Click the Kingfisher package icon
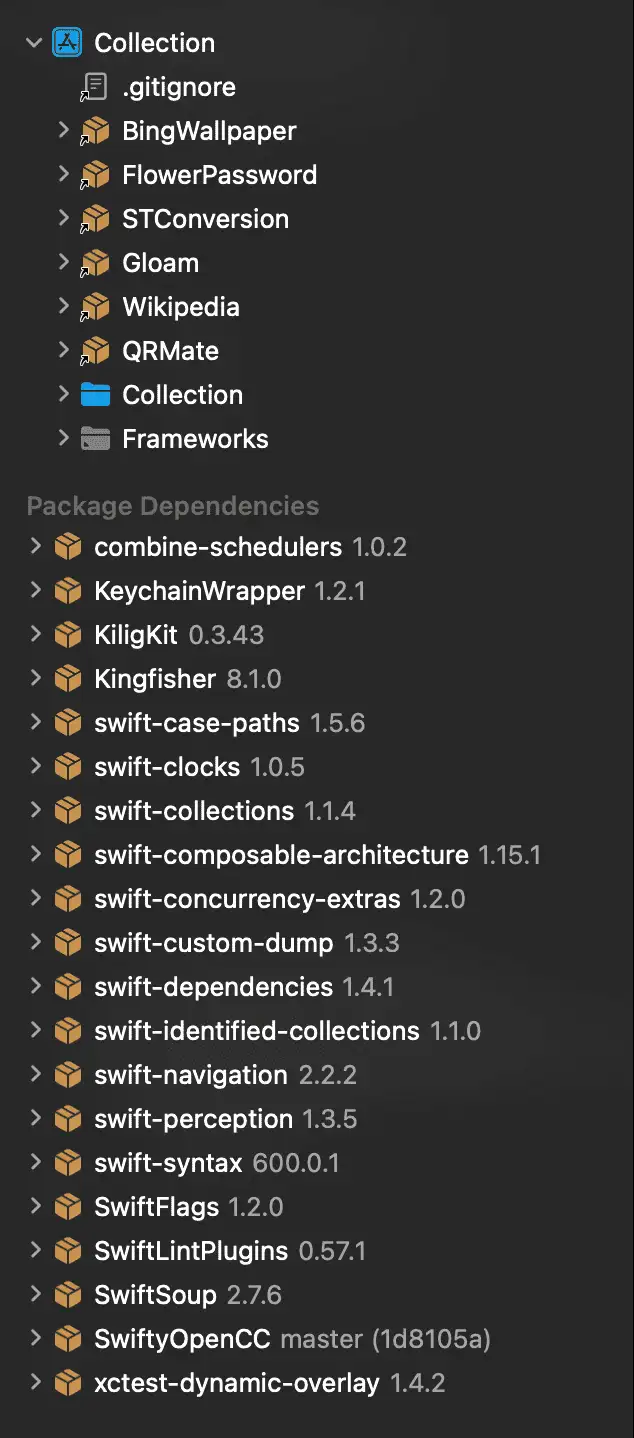This screenshot has width=634, height=1438. pyautogui.click(x=68, y=679)
